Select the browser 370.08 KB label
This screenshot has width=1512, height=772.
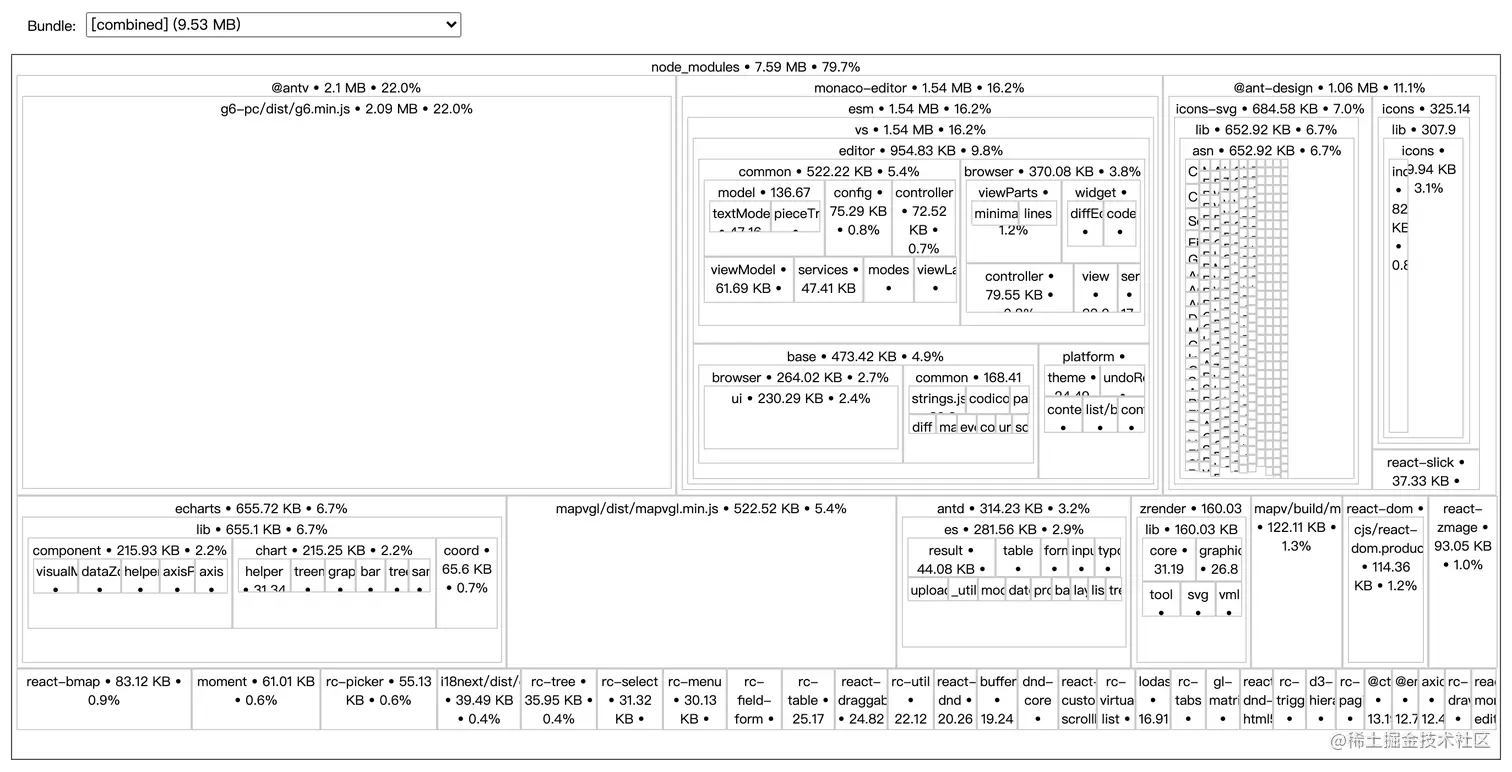coord(1052,172)
